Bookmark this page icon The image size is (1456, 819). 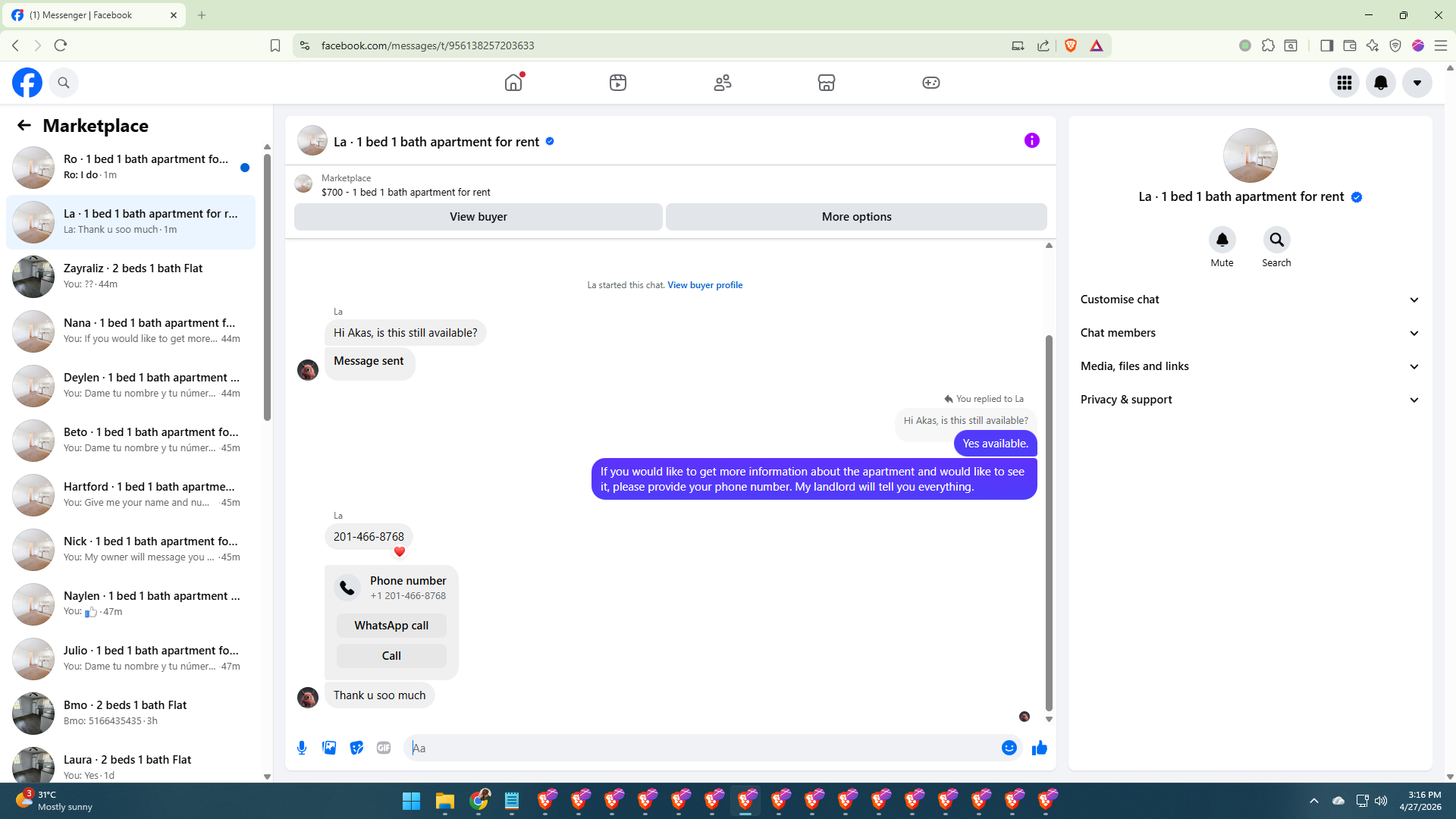tap(275, 45)
